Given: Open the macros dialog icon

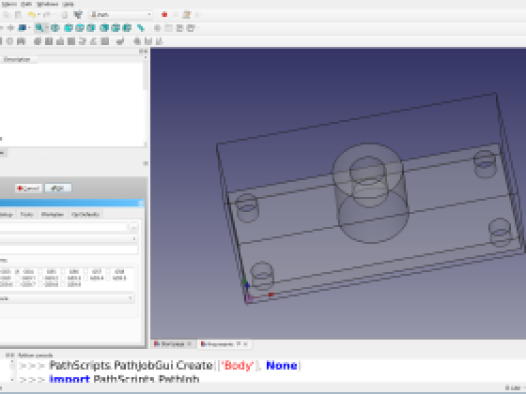Looking at the screenshot, I should pyautogui.click(x=187, y=14).
